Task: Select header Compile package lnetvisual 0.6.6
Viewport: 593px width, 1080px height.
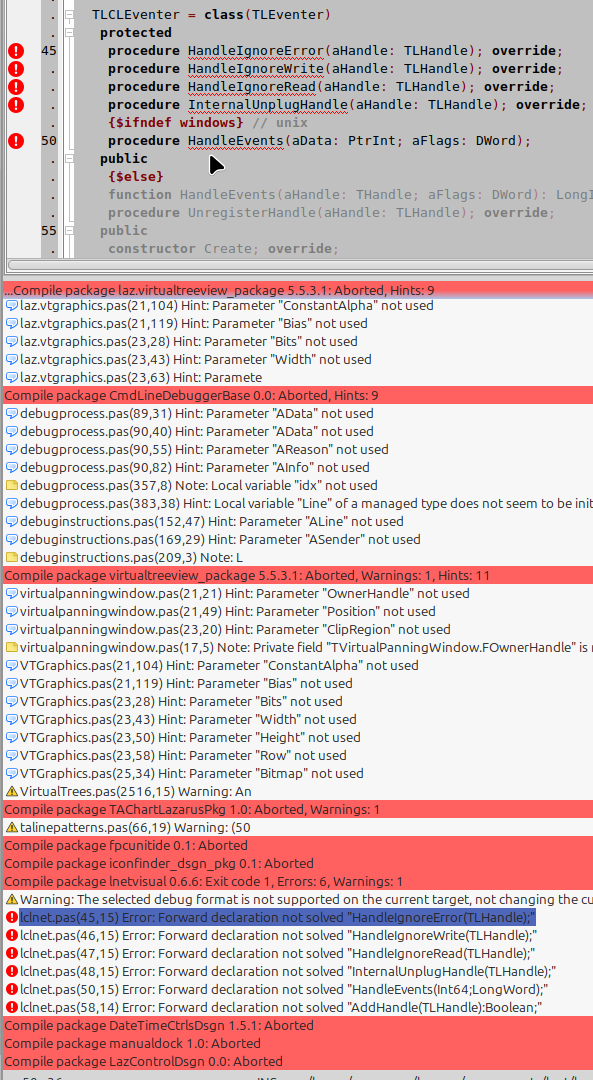Action: 298,881
